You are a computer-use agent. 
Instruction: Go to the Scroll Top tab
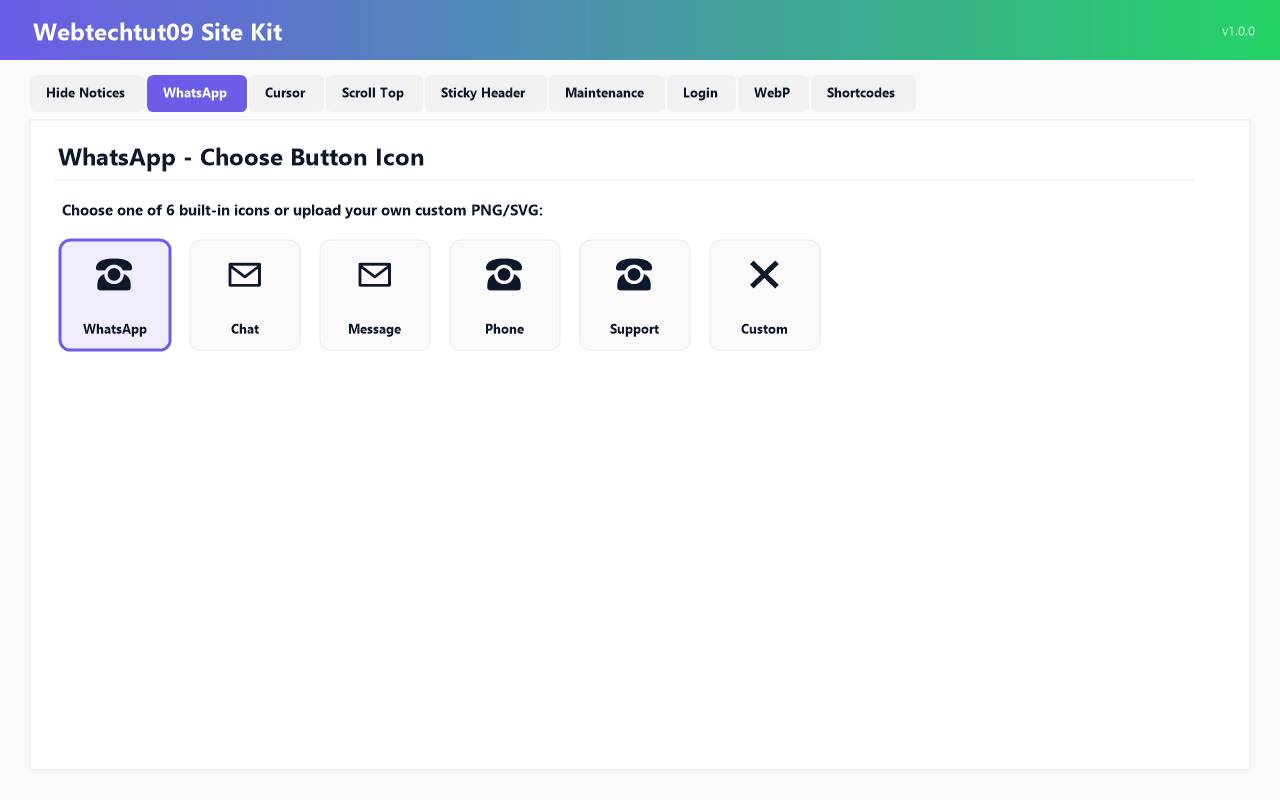point(373,93)
